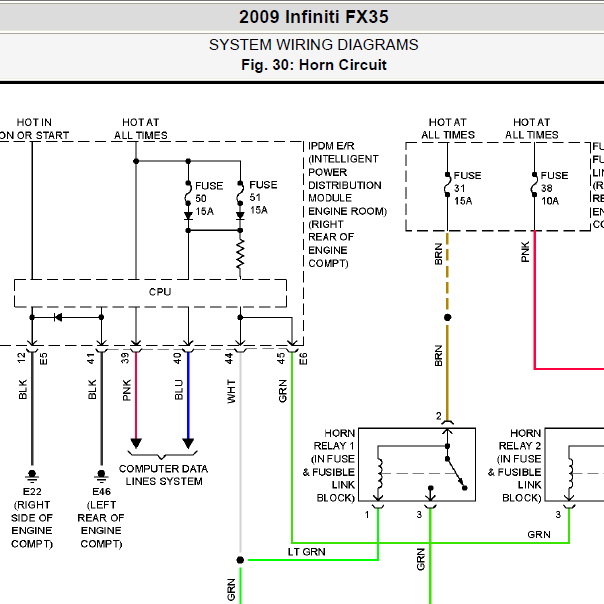604x604 pixels.
Task: Click the BLU wire label at pin 40
Action: pyautogui.click(x=178, y=390)
